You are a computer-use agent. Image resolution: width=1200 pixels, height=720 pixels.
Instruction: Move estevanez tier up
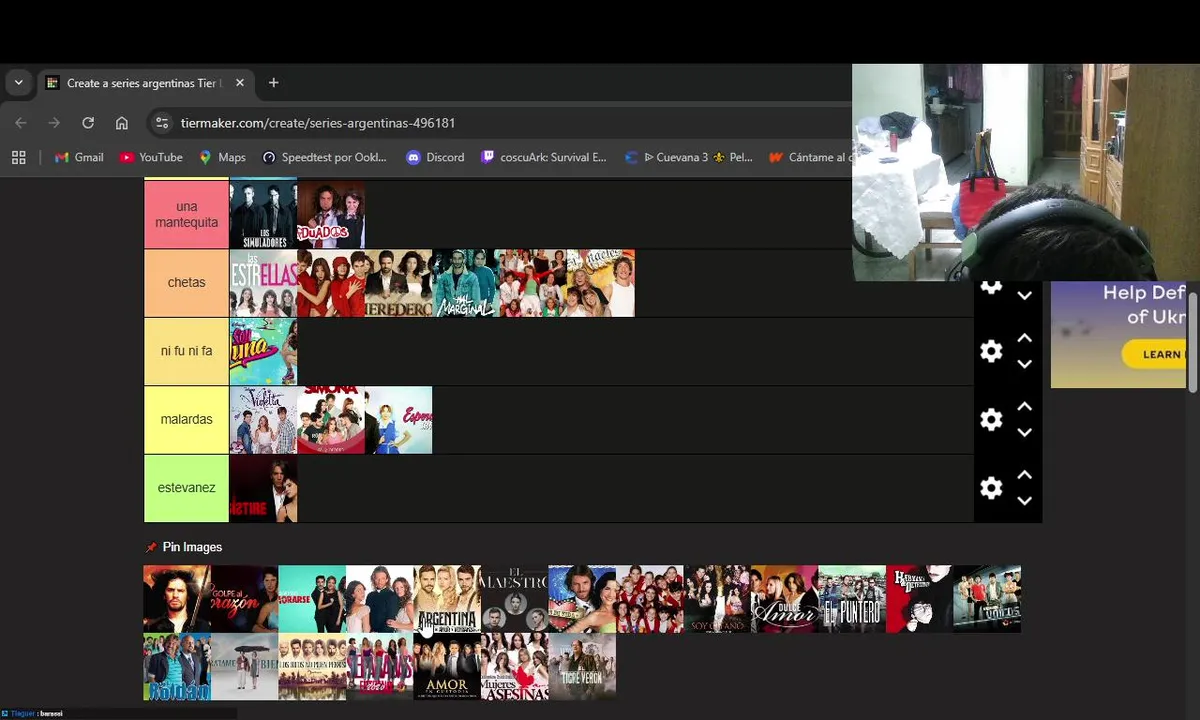click(x=1024, y=475)
